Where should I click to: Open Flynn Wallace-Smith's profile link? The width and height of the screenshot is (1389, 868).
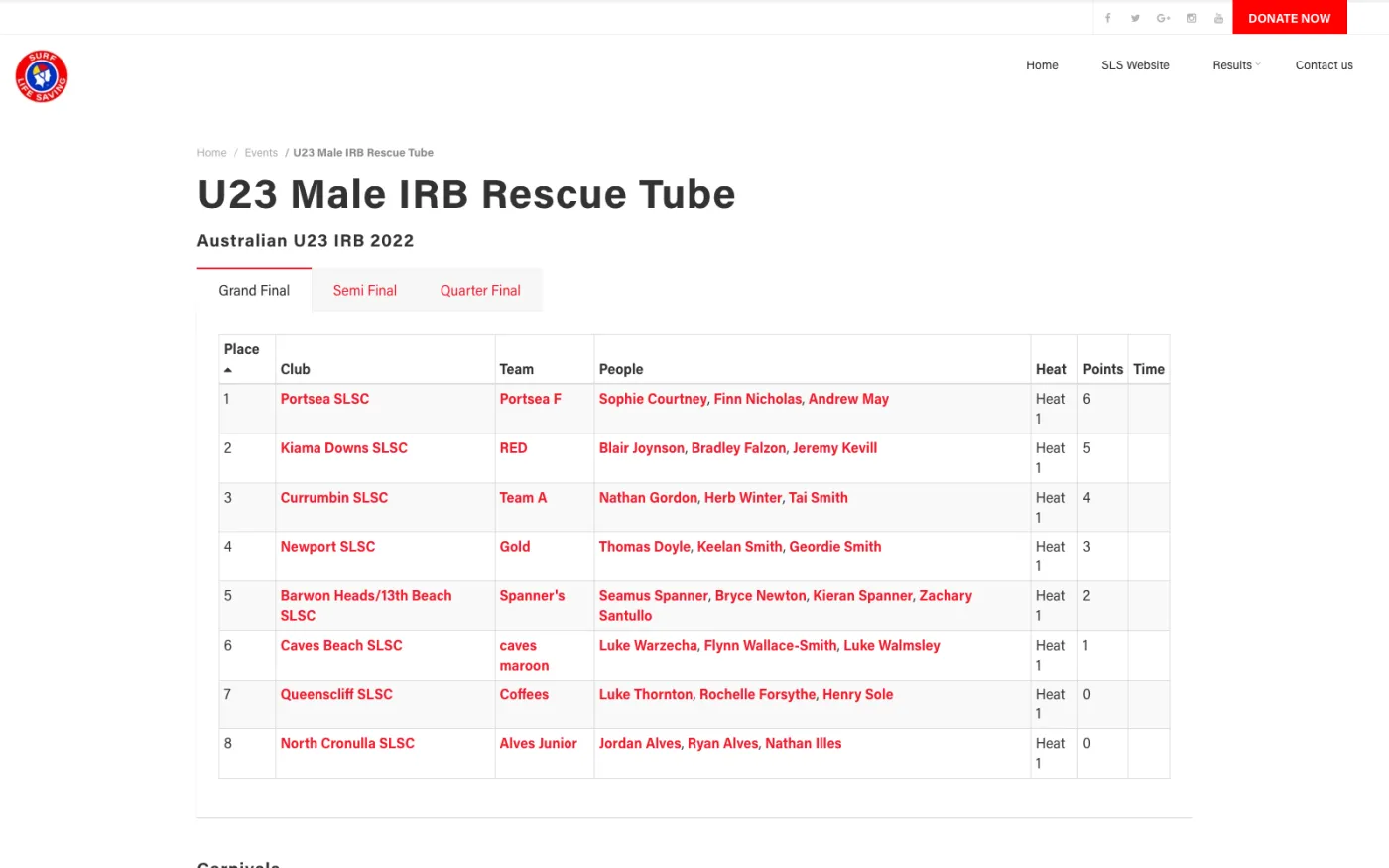click(770, 646)
